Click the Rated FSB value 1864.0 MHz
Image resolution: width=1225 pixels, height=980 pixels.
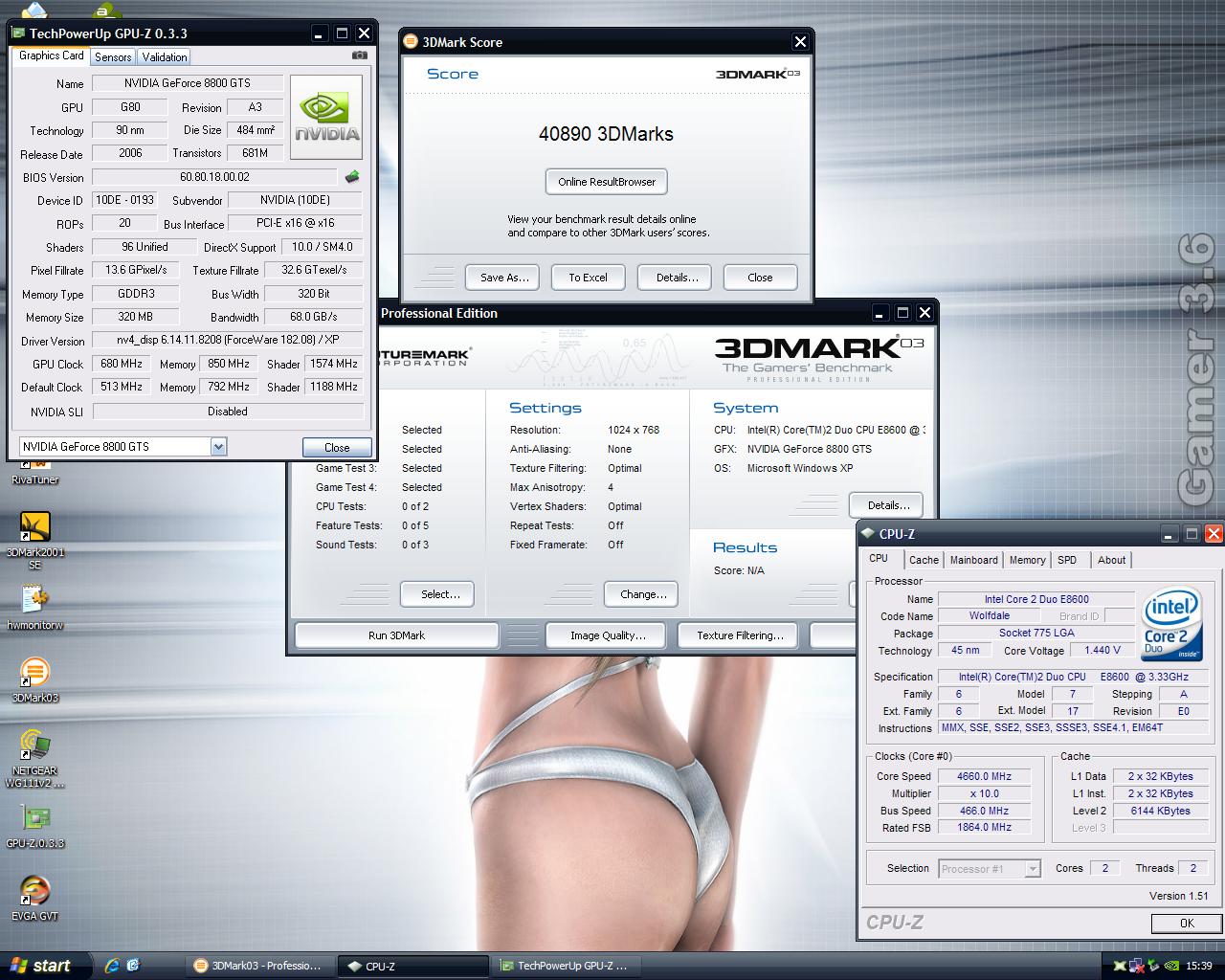click(984, 827)
